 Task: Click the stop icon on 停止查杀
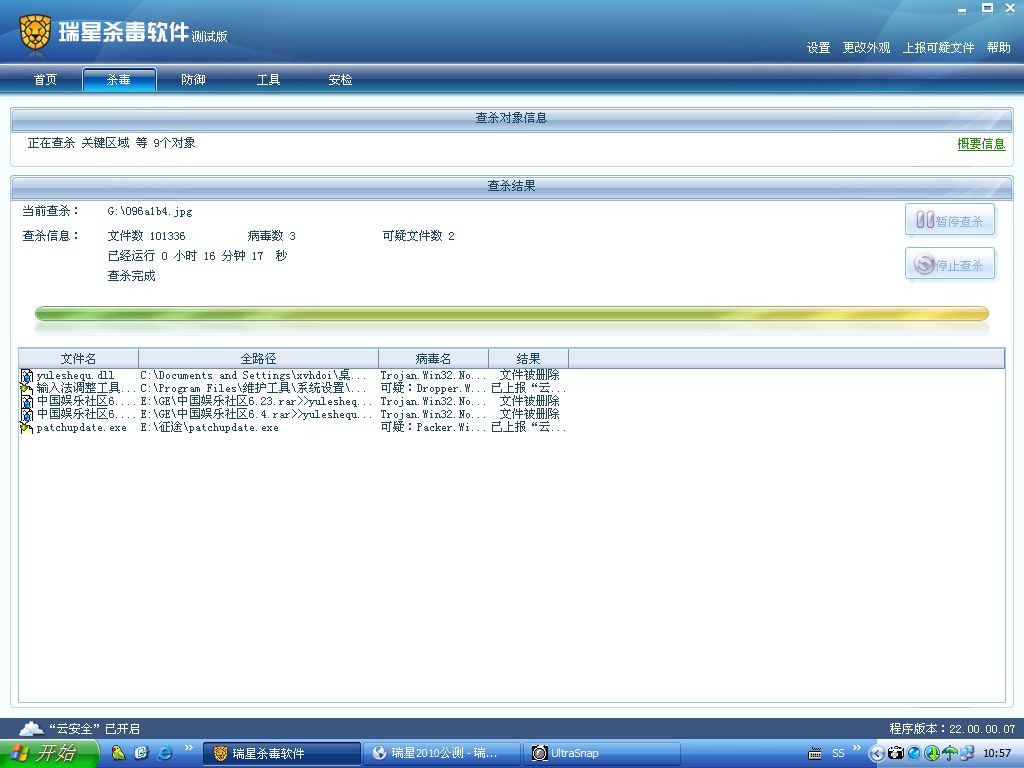pos(924,264)
